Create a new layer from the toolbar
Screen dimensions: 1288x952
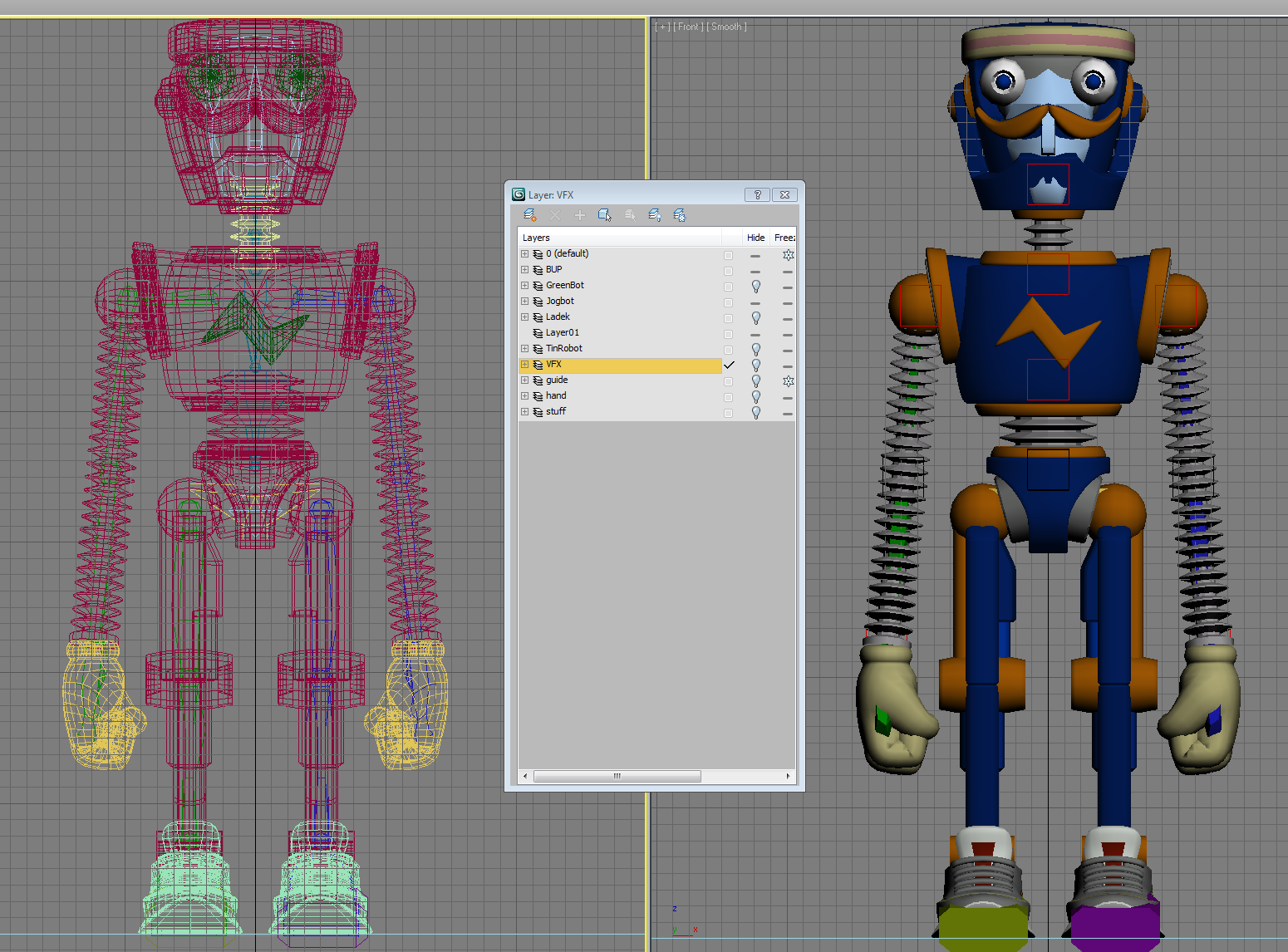point(530,216)
